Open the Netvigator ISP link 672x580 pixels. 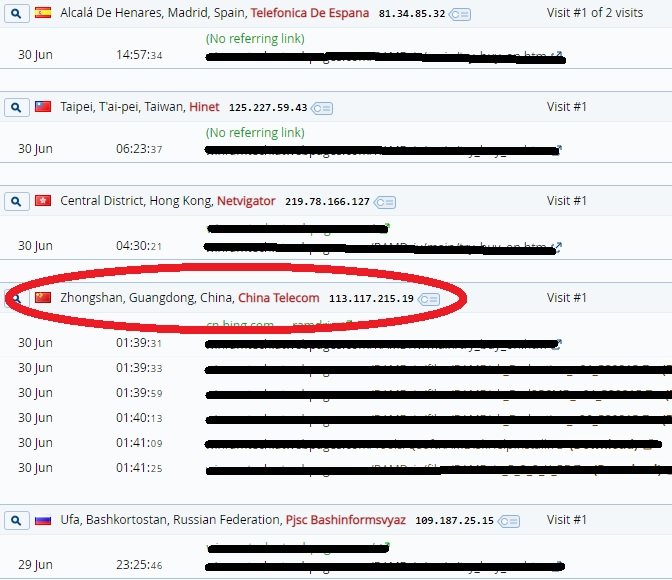click(x=246, y=201)
